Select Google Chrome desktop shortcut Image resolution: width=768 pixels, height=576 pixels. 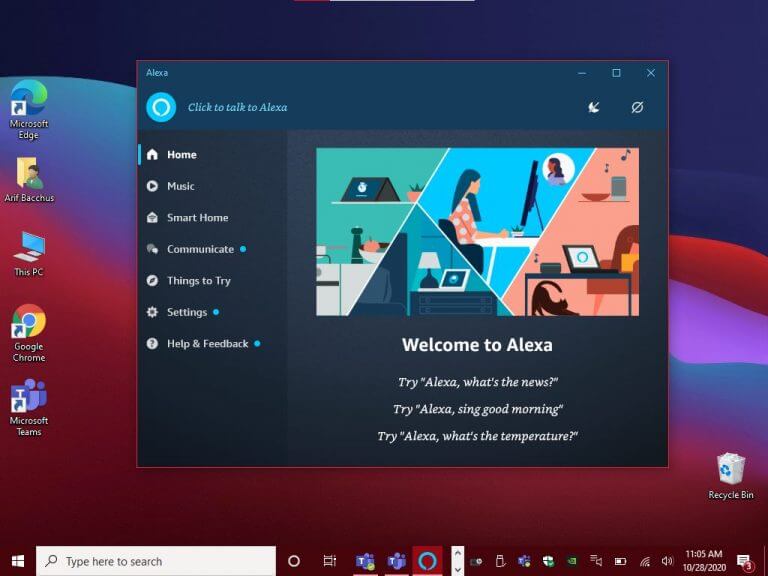29,333
